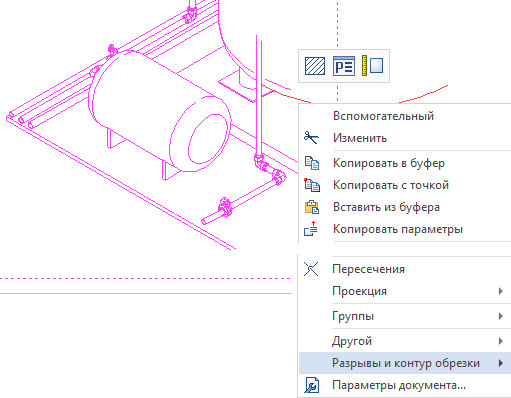Click the Другой text label
The width and height of the screenshot is (511, 398).
tap(352, 341)
